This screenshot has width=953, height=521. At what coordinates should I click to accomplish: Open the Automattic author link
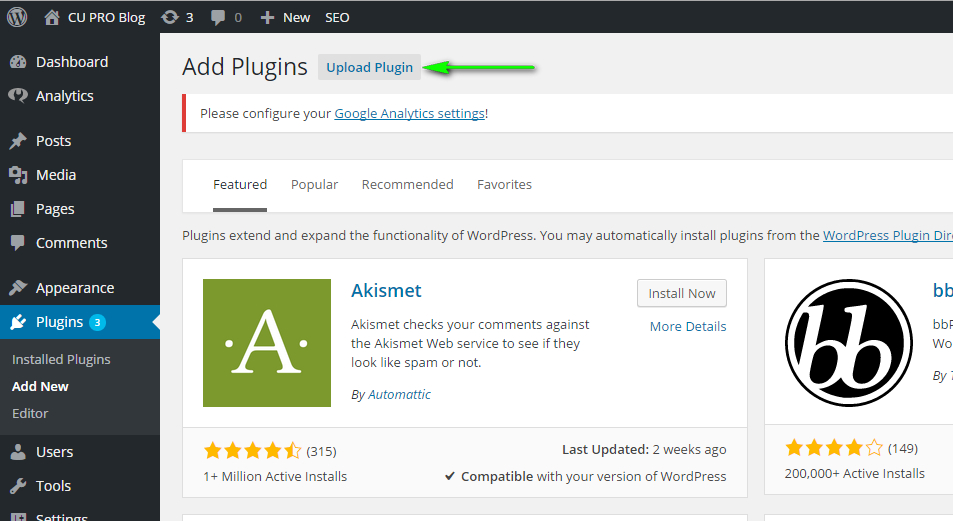(399, 395)
